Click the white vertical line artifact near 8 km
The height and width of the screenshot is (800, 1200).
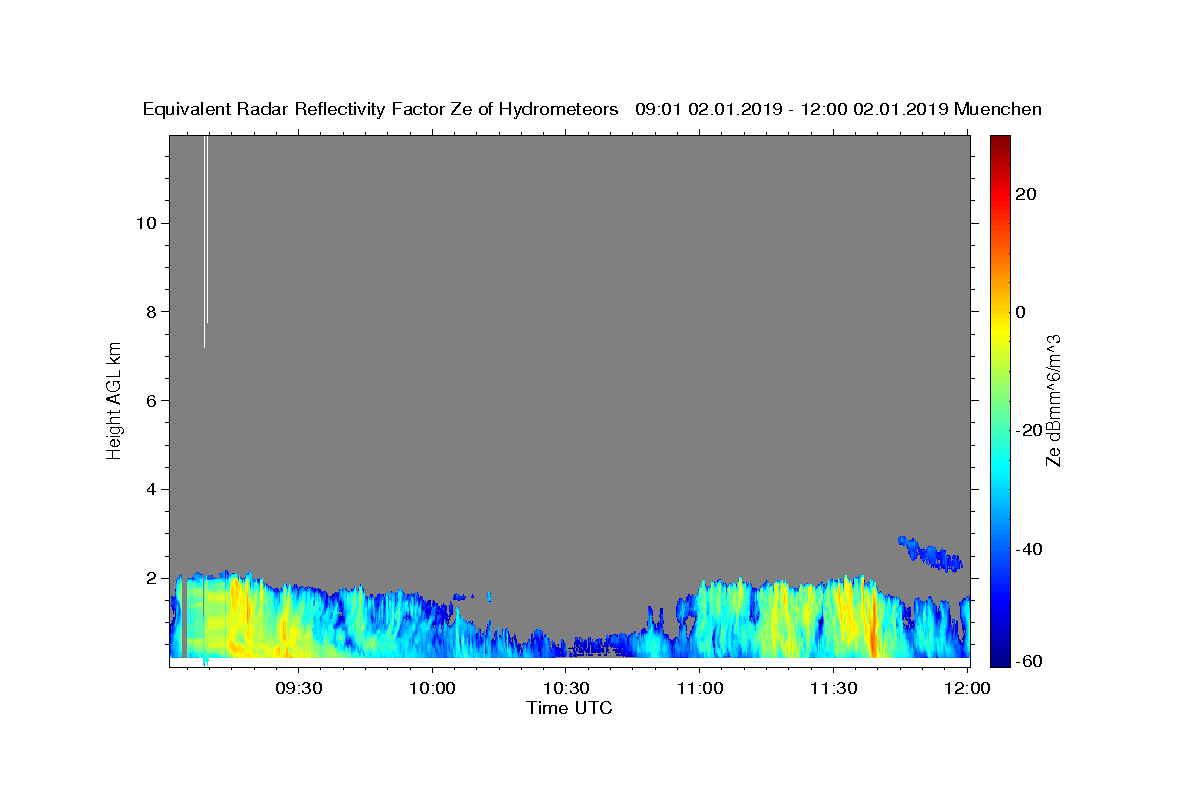click(x=205, y=241)
